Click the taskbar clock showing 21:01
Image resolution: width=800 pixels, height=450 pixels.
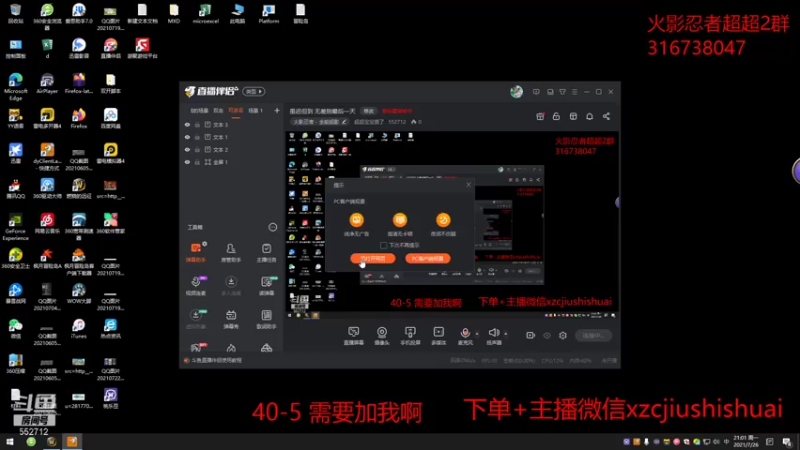[x=745, y=441]
